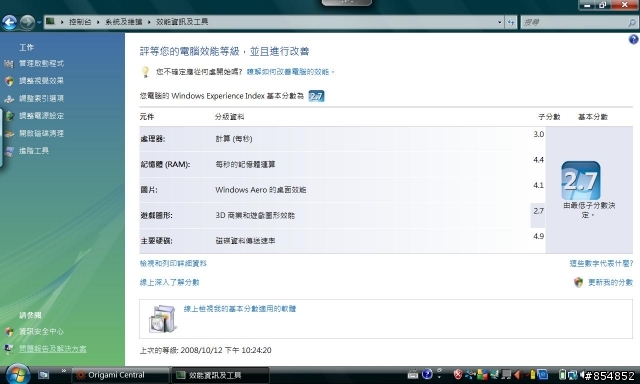
Task: Open 調整電源設定 in the task pane
Action: coord(41,116)
